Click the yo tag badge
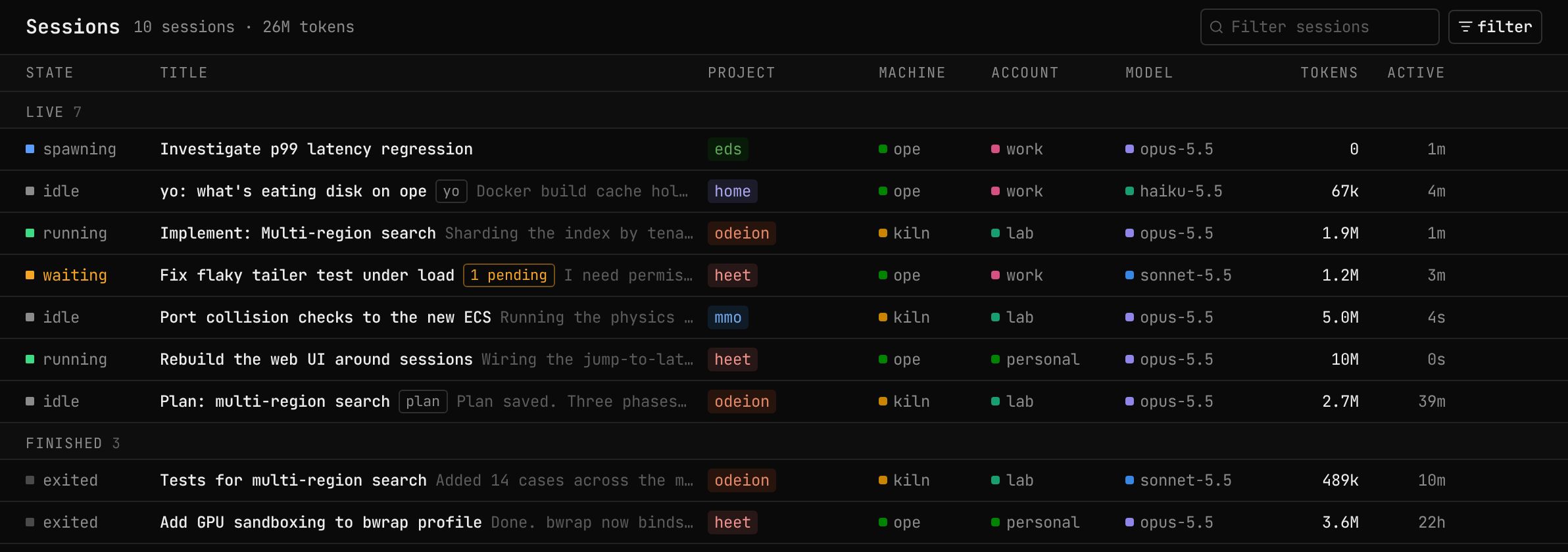This screenshot has height=552, width=1568. click(x=451, y=191)
